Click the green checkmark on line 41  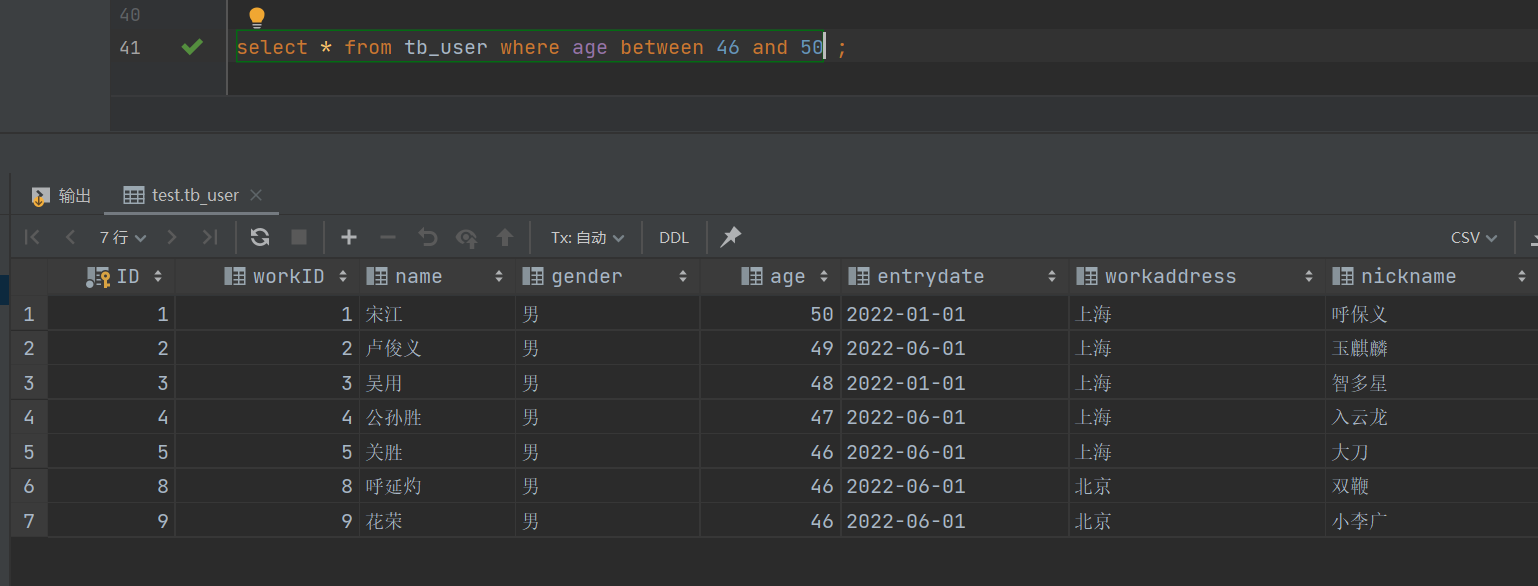tap(192, 47)
